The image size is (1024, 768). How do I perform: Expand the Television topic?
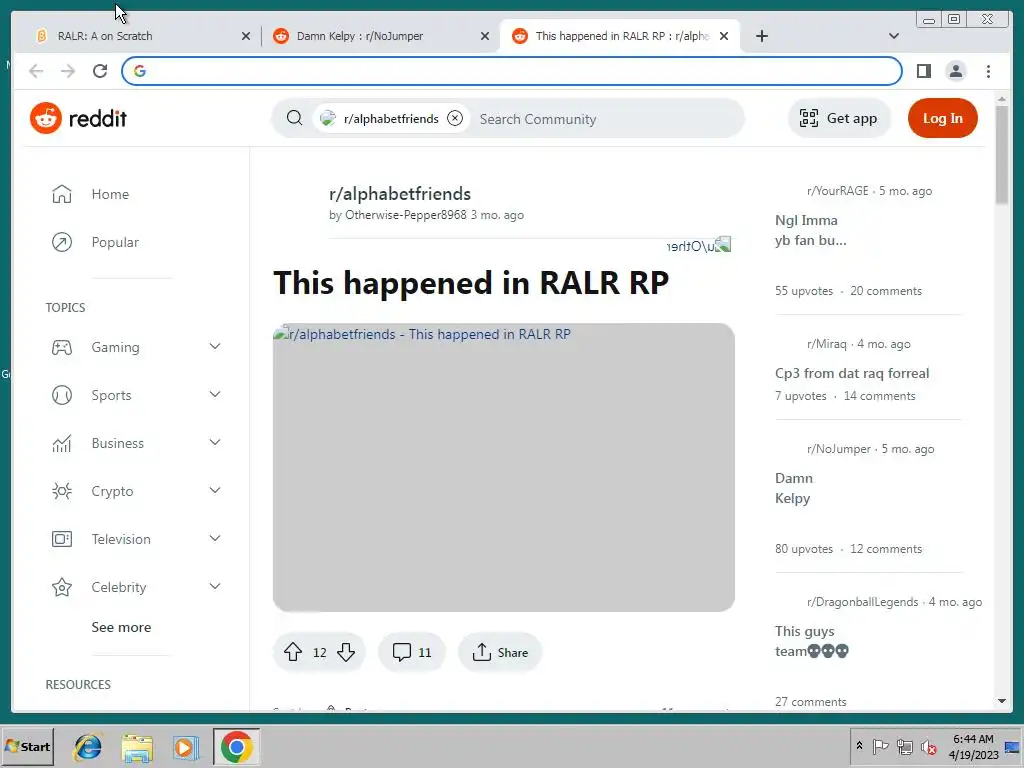[x=215, y=538]
